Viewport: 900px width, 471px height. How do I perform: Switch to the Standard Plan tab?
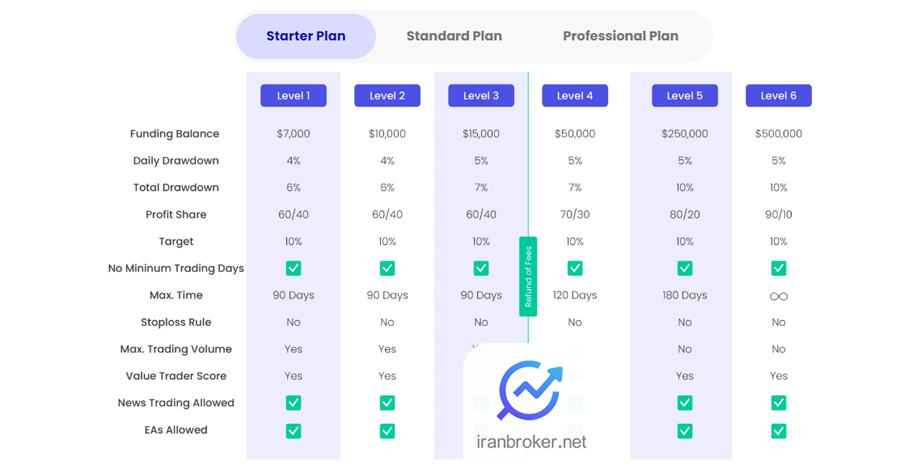[x=454, y=36]
